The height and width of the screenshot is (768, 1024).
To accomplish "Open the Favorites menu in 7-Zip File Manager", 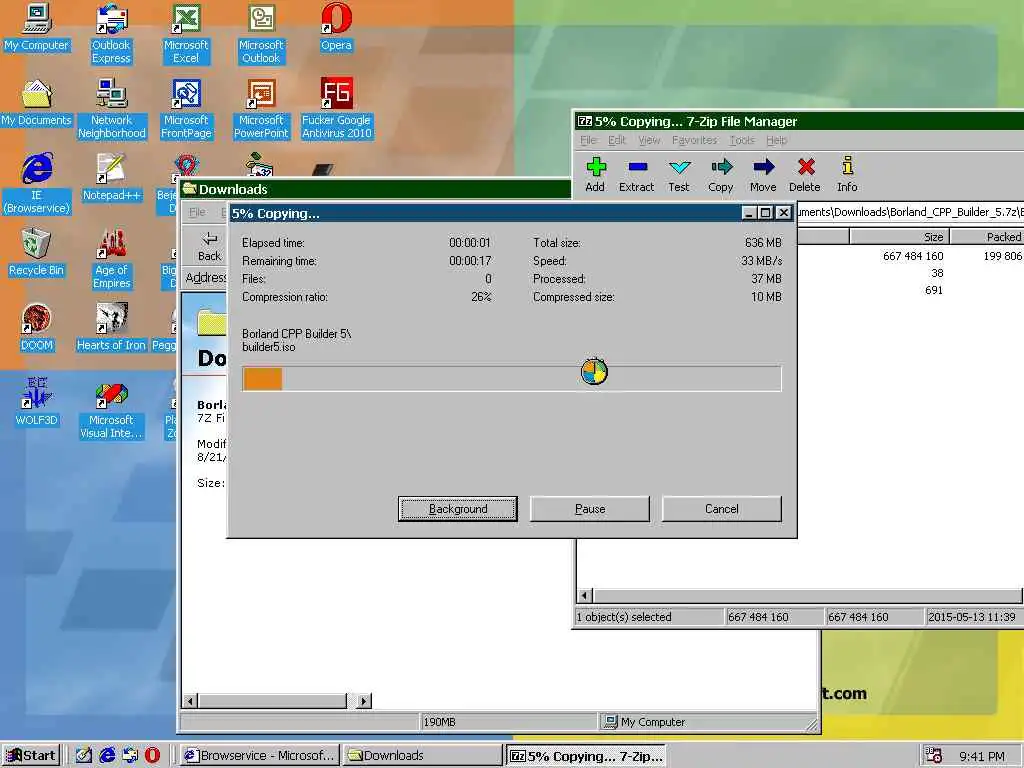I will point(694,140).
